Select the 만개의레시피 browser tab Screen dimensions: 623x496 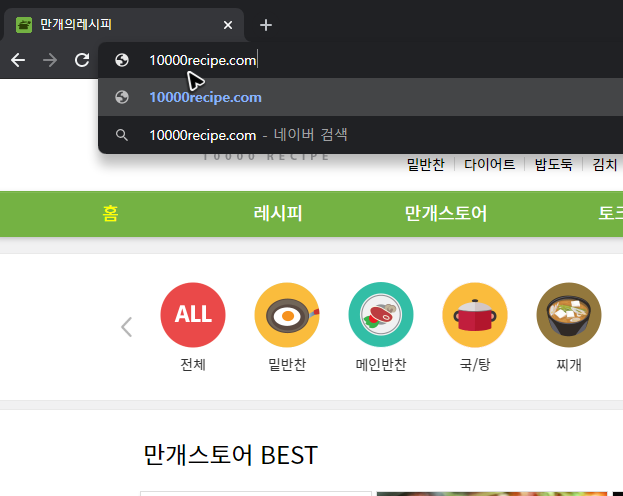pyautogui.click(x=124, y=25)
